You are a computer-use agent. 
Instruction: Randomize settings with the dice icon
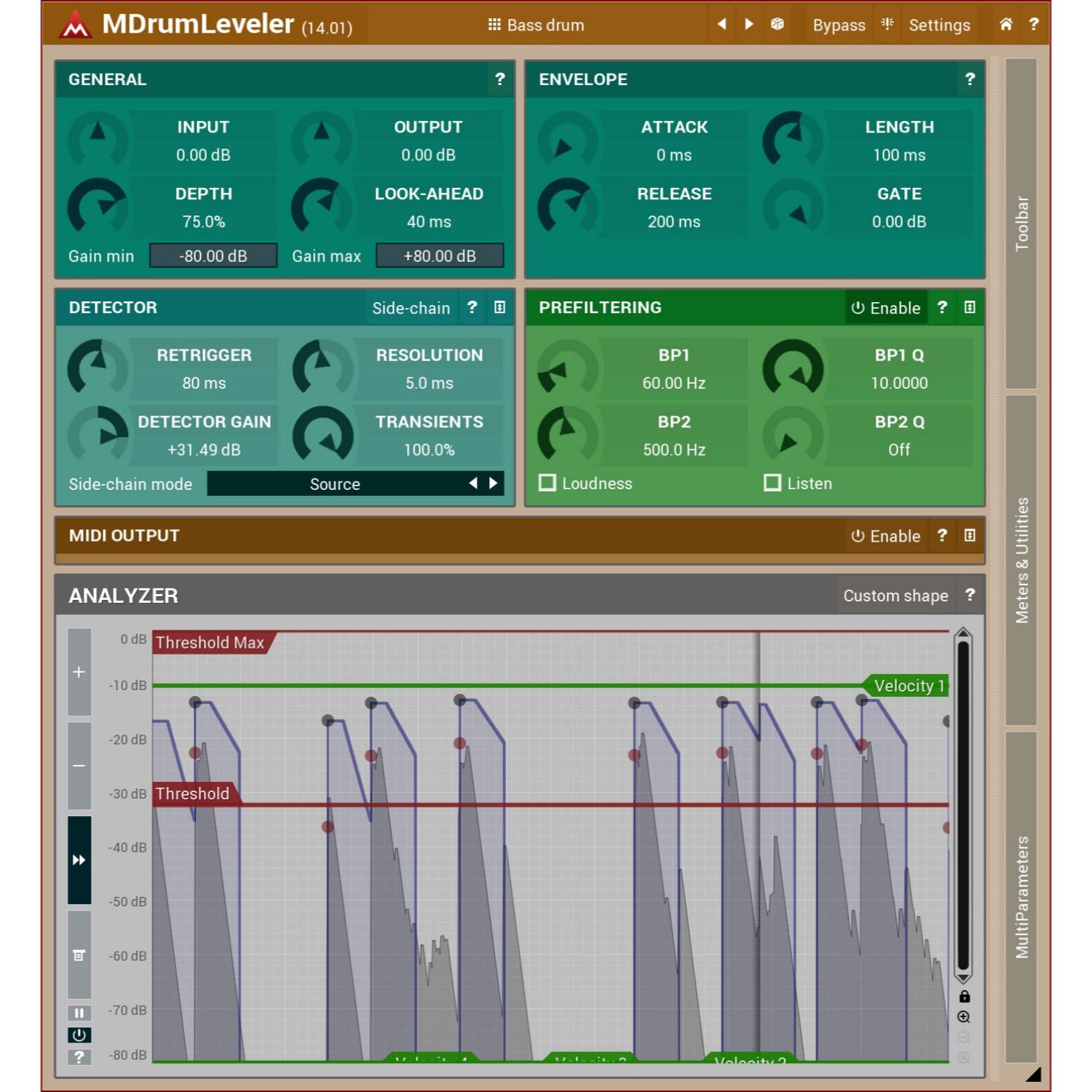(x=778, y=24)
